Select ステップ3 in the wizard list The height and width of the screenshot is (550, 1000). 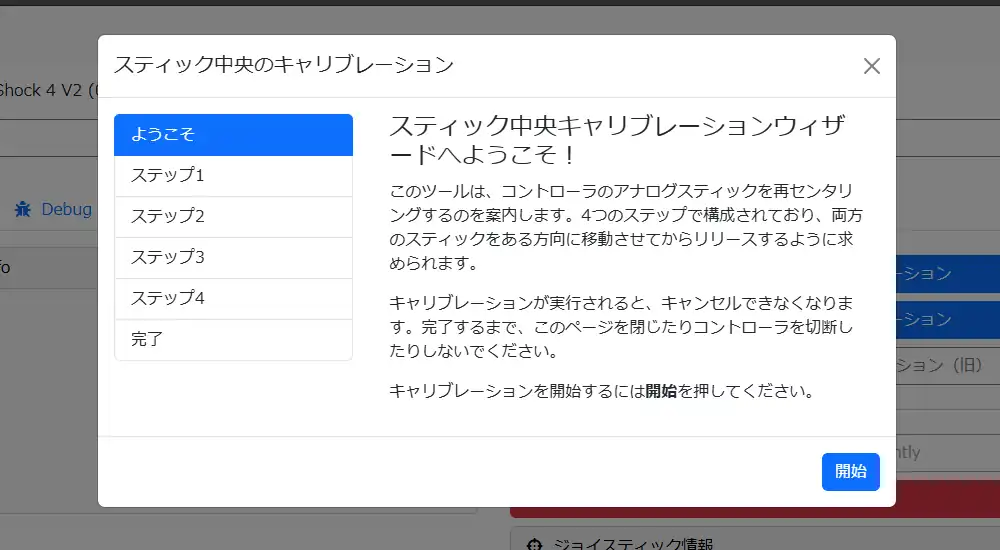click(233, 257)
